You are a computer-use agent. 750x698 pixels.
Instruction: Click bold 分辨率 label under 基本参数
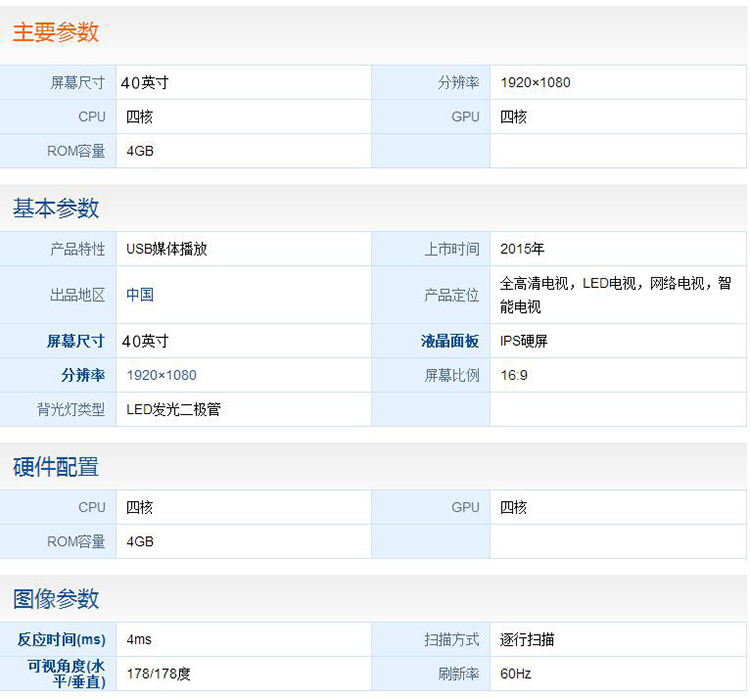[x=83, y=375]
